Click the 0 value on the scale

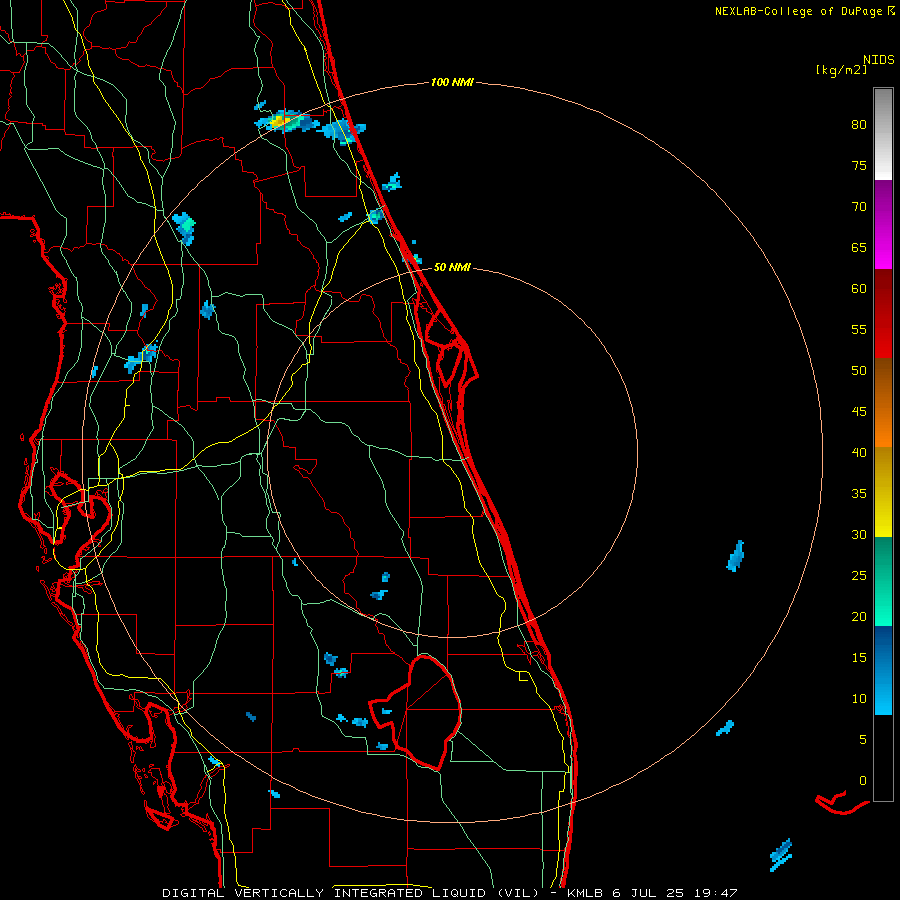pyautogui.click(x=863, y=781)
